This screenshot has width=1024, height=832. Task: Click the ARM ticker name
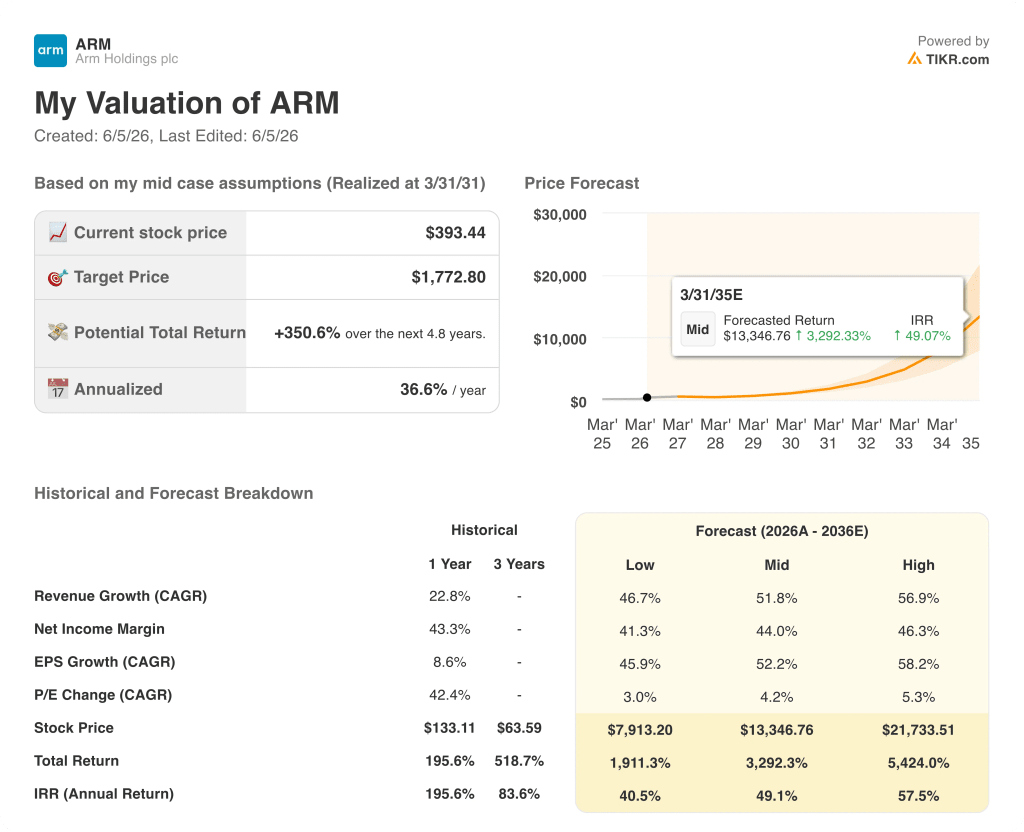coord(93,44)
